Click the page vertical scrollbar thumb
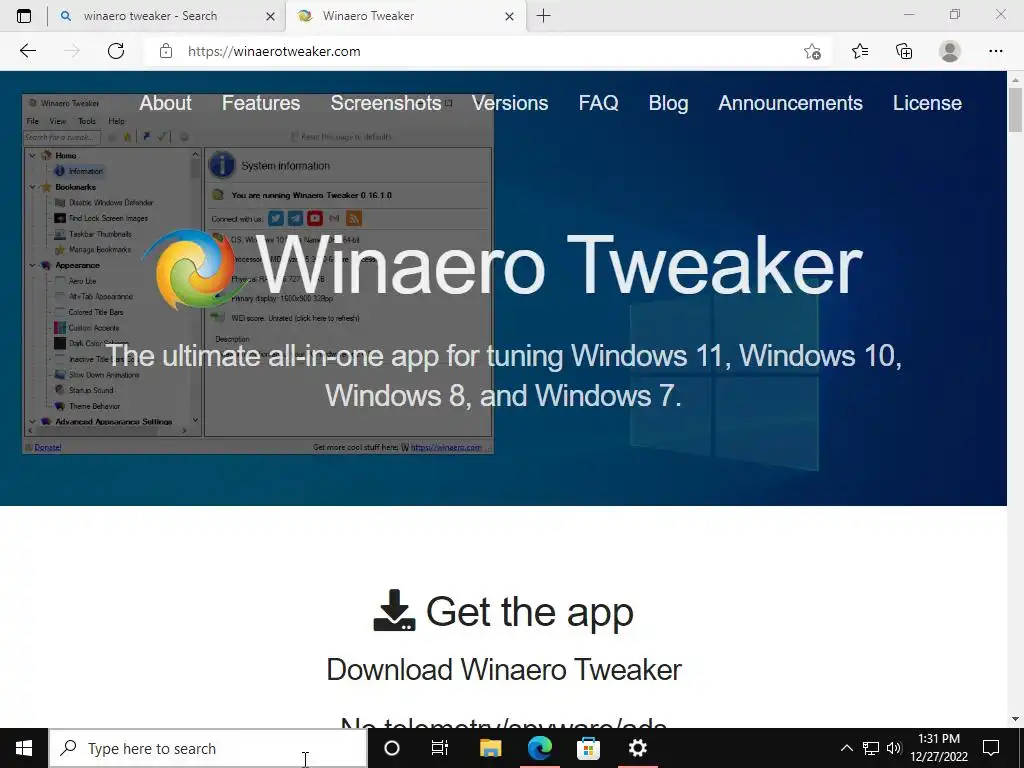This screenshot has height=768, width=1024. (x=1015, y=110)
